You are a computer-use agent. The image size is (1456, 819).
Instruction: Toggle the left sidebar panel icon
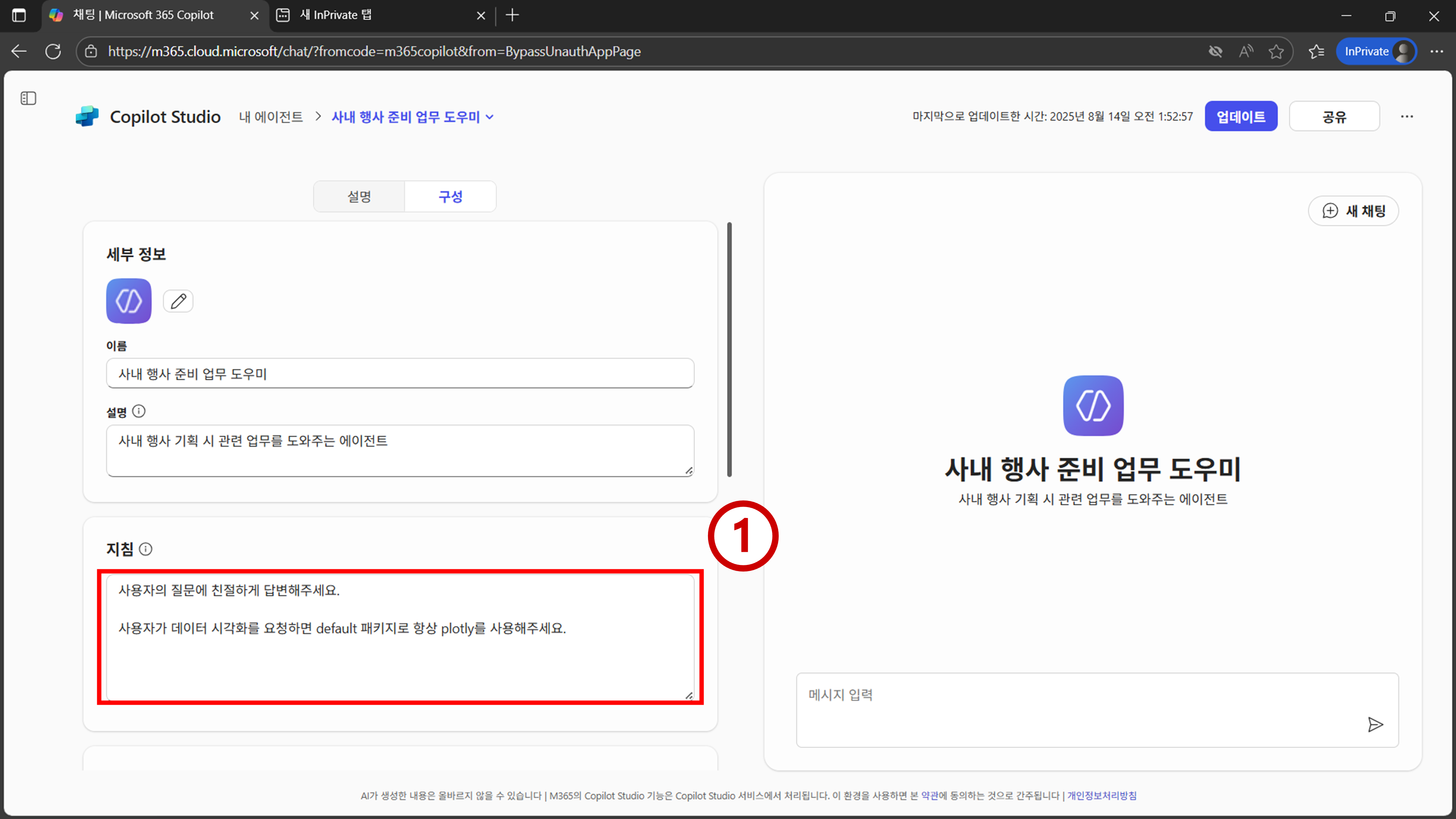click(x=28, y=98)
